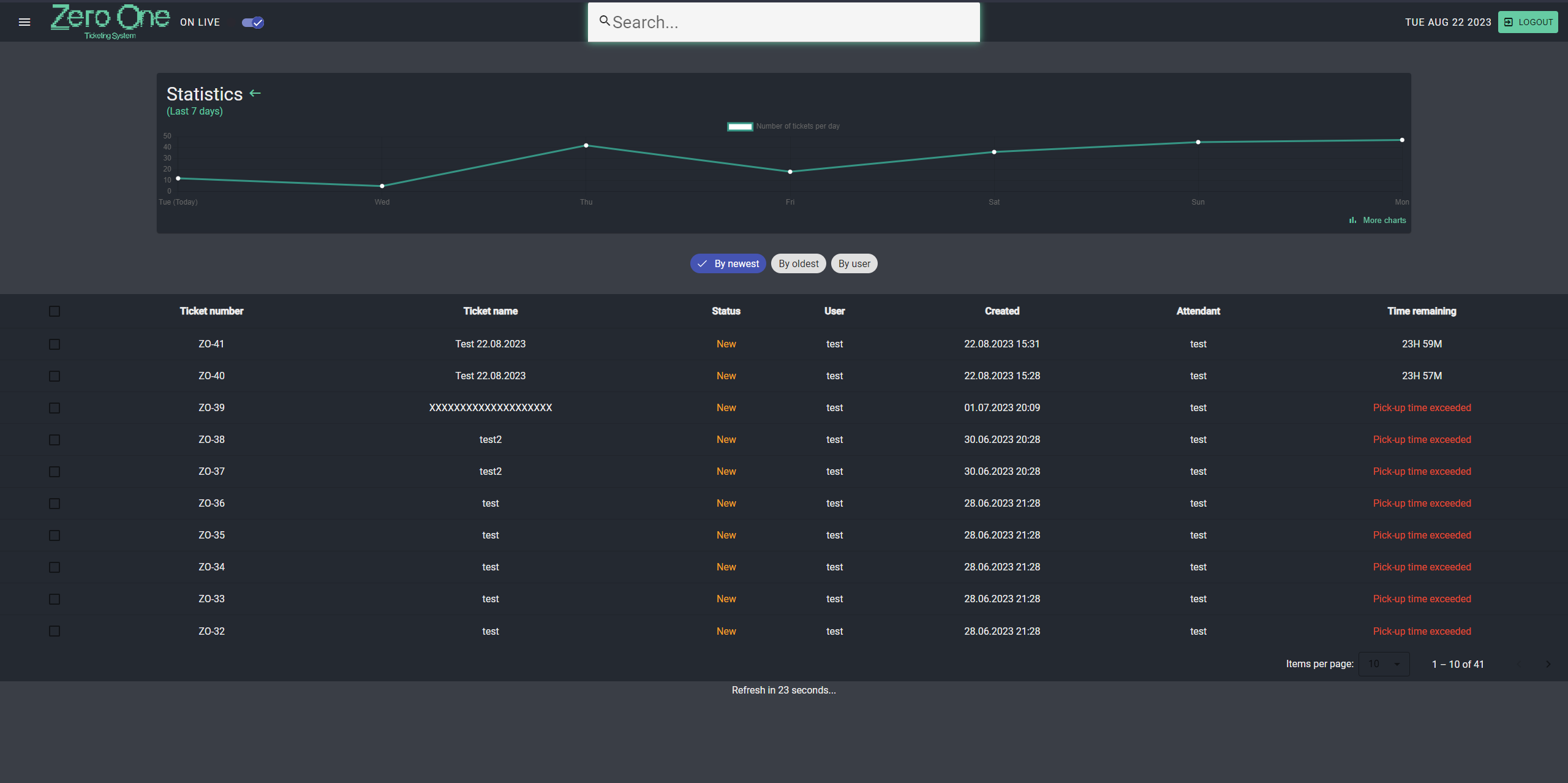The width and height of the screenshot is (1568, 783).
Task: Open More charts via the bar chart icon
Action: pyautogui.click(x=1353, y=220)
